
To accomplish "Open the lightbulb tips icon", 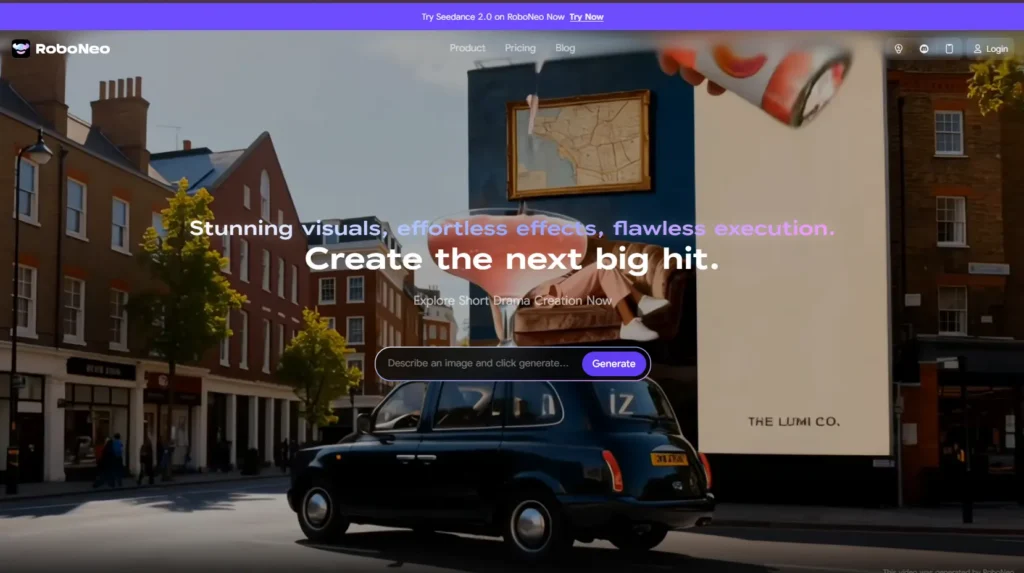I will [x=899, y=48].
